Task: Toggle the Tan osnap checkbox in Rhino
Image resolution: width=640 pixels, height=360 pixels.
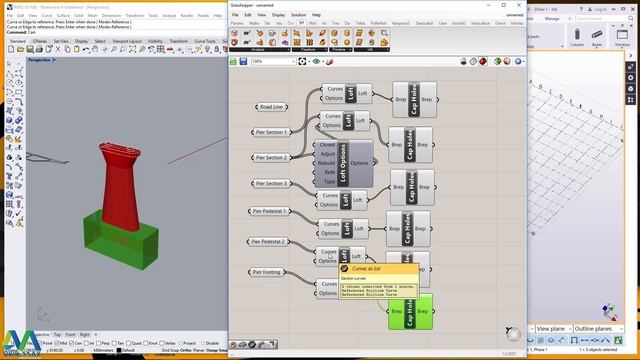Action: [x=114, y=343]
